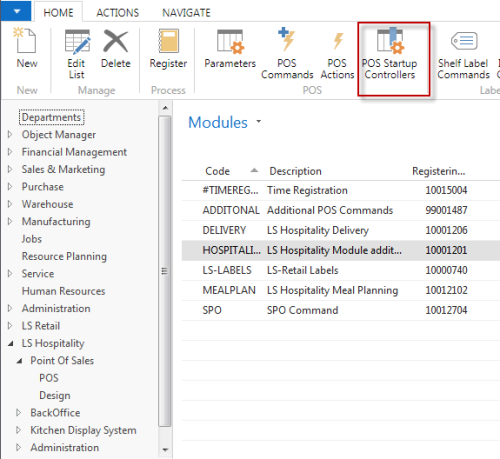500x459 pixels.
Task: Expand the Manufacturing node
Action: click(x=10, y=221)
